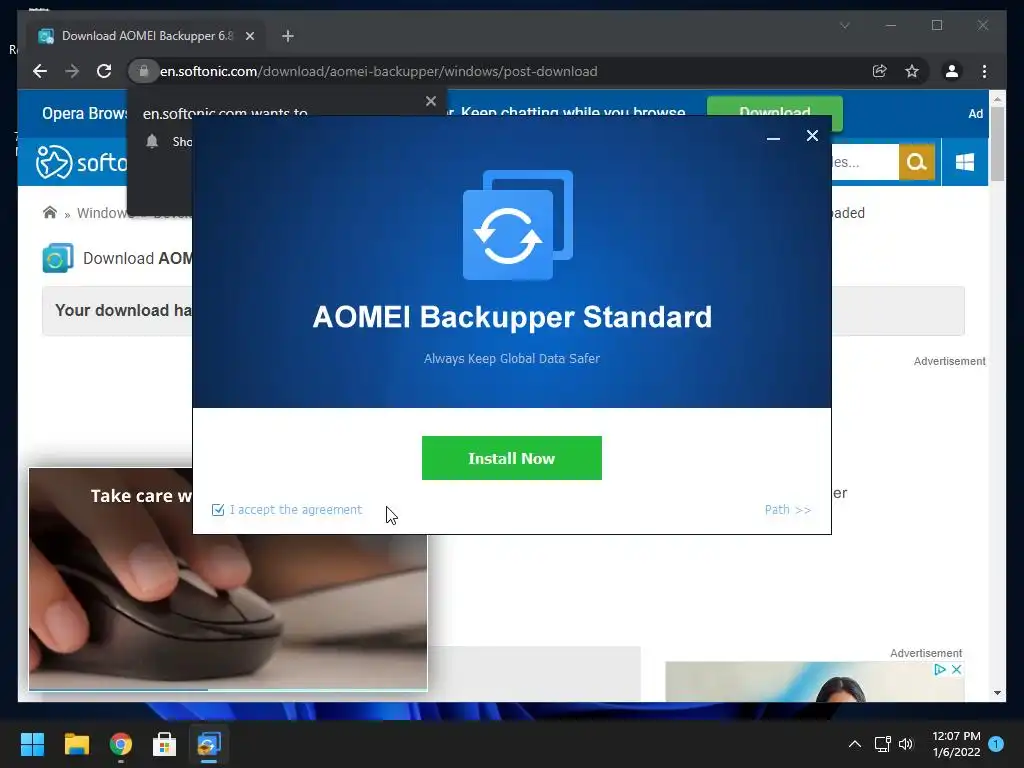Close the AOMEI Backupper installer dialog
Image resolution: width=1024 pixels, height=768 pixels.
812,135
